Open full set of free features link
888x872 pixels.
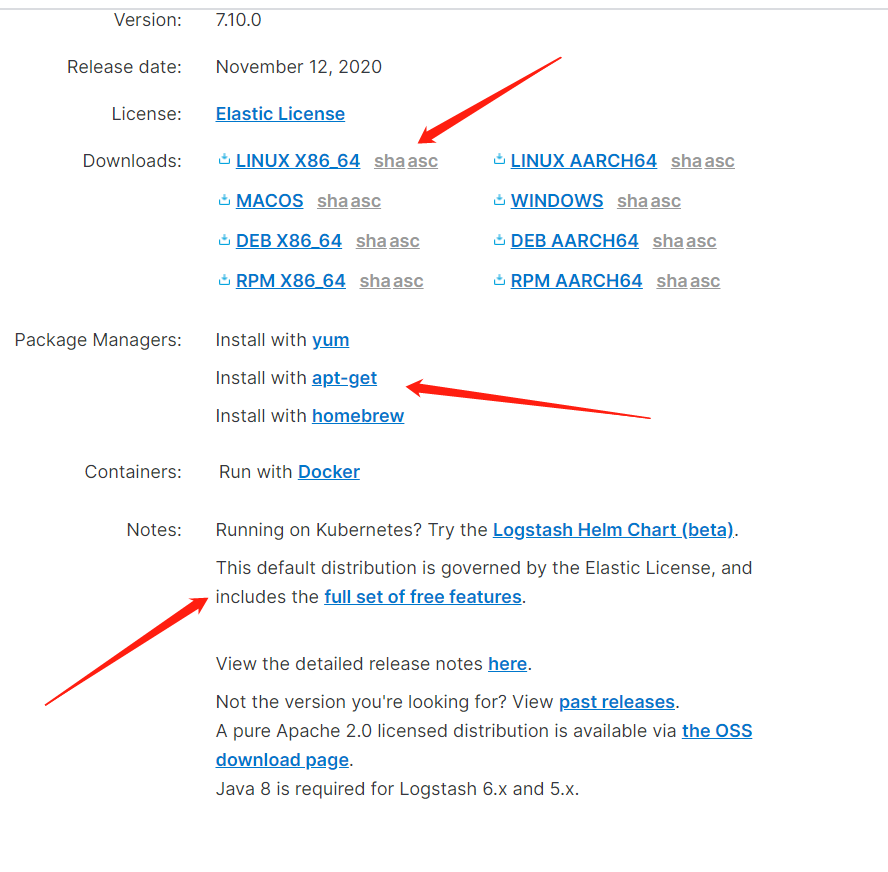422,597
